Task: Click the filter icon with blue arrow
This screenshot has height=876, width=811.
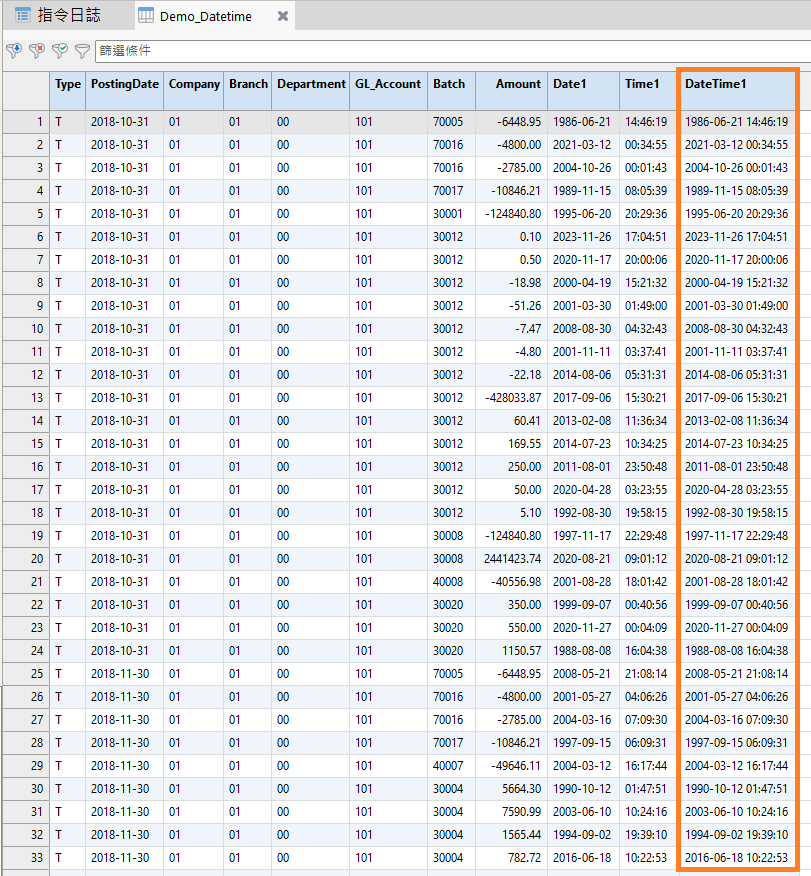Action: (x=13, y=50)
